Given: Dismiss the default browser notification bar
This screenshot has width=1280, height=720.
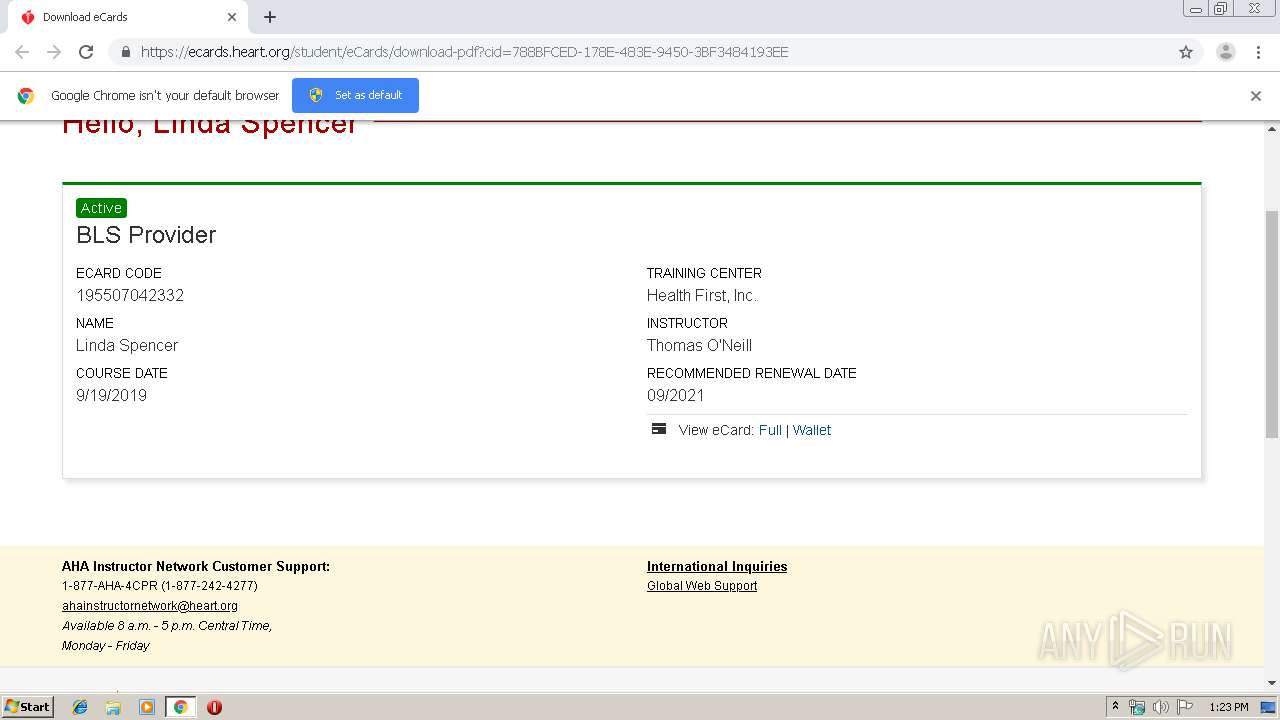Looking at the screenshot, I should point(1256,96).
